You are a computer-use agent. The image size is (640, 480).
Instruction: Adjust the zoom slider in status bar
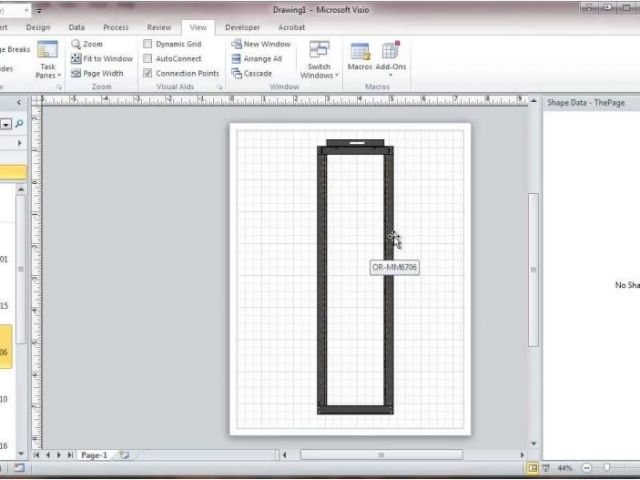tap(607, 468)
